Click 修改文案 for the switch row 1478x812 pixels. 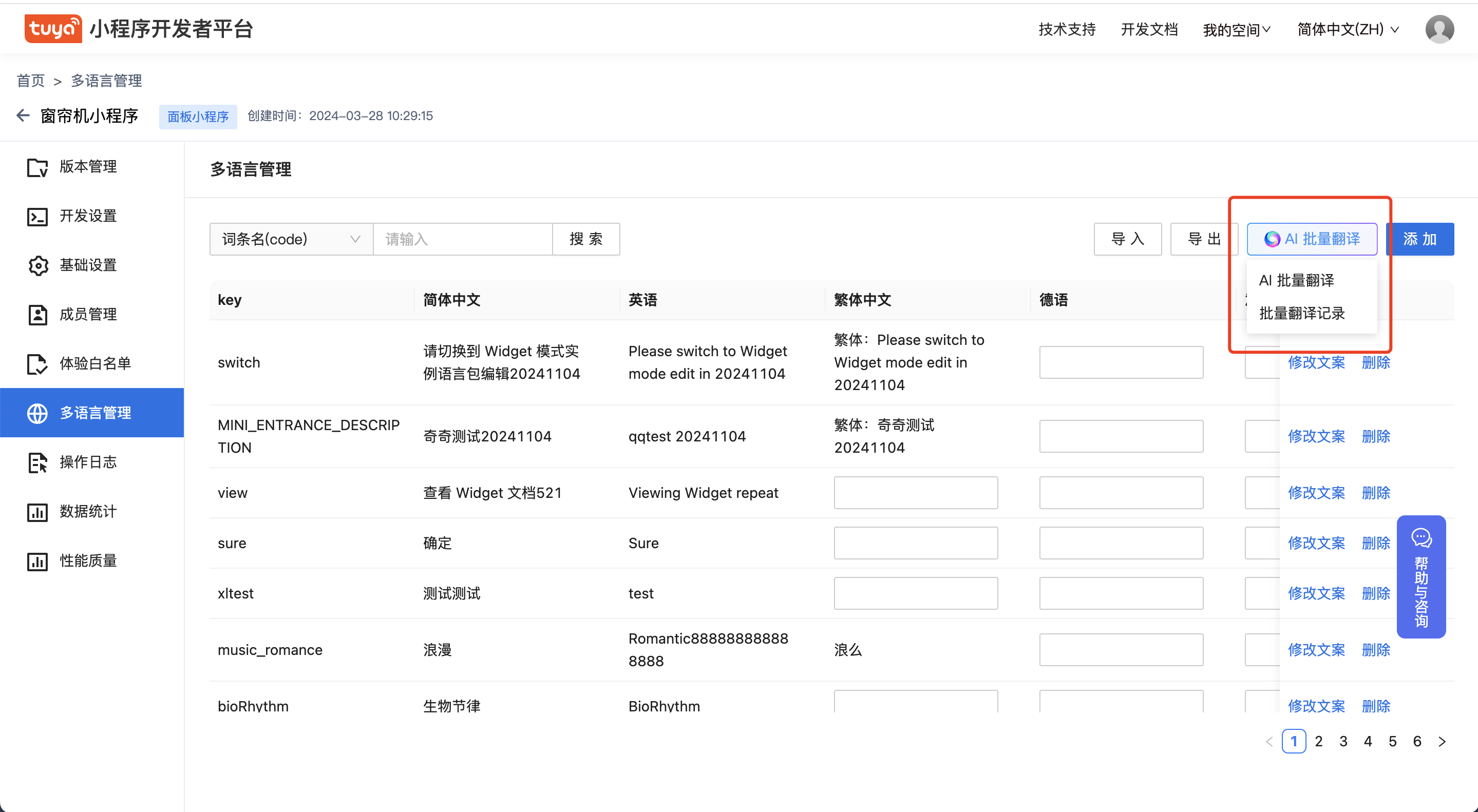coord(1316,362)
